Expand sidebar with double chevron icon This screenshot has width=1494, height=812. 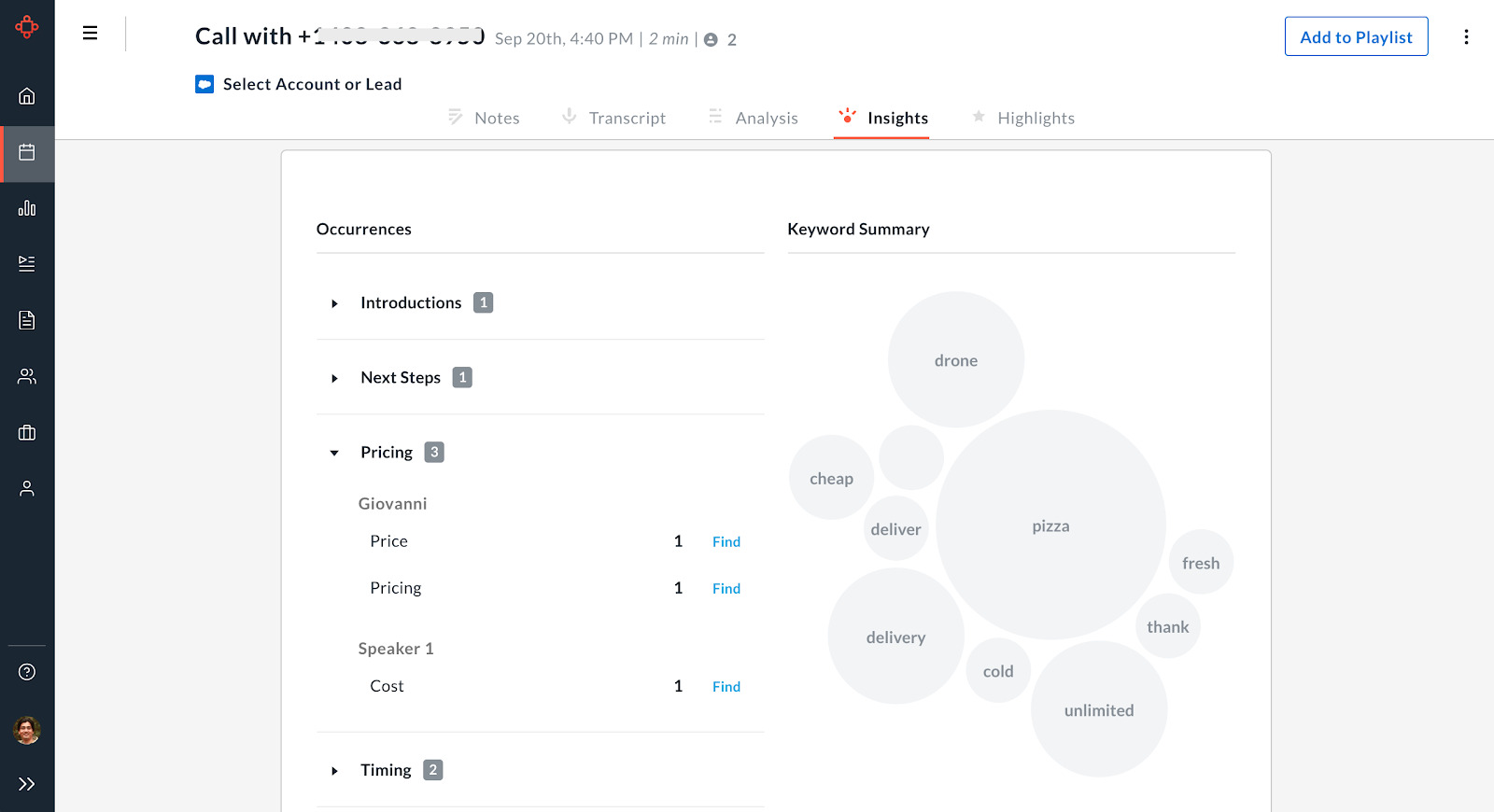pyautogui.click(x=27, y=784)
